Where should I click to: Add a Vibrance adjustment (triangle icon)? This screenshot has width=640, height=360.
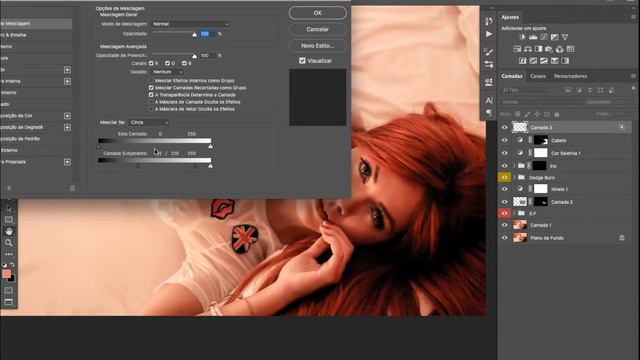point(565,37)
